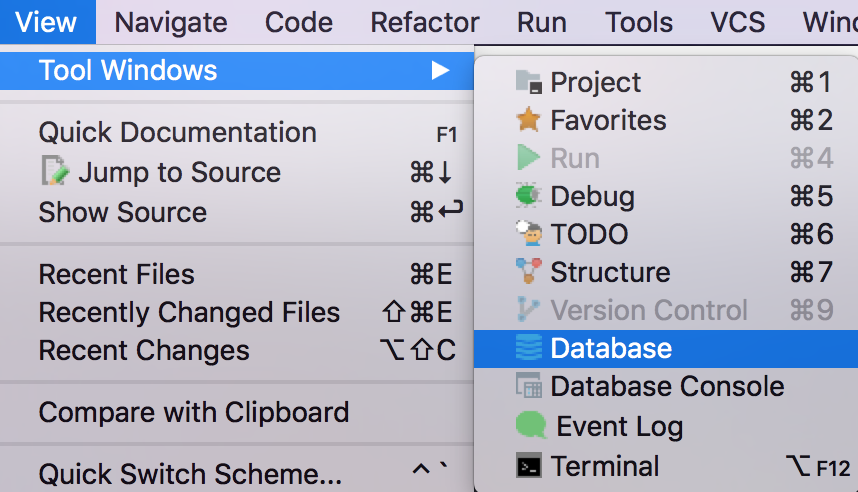Click the Structure tool window icon
This screenshot has width=858, height=492.
point(529,271)
